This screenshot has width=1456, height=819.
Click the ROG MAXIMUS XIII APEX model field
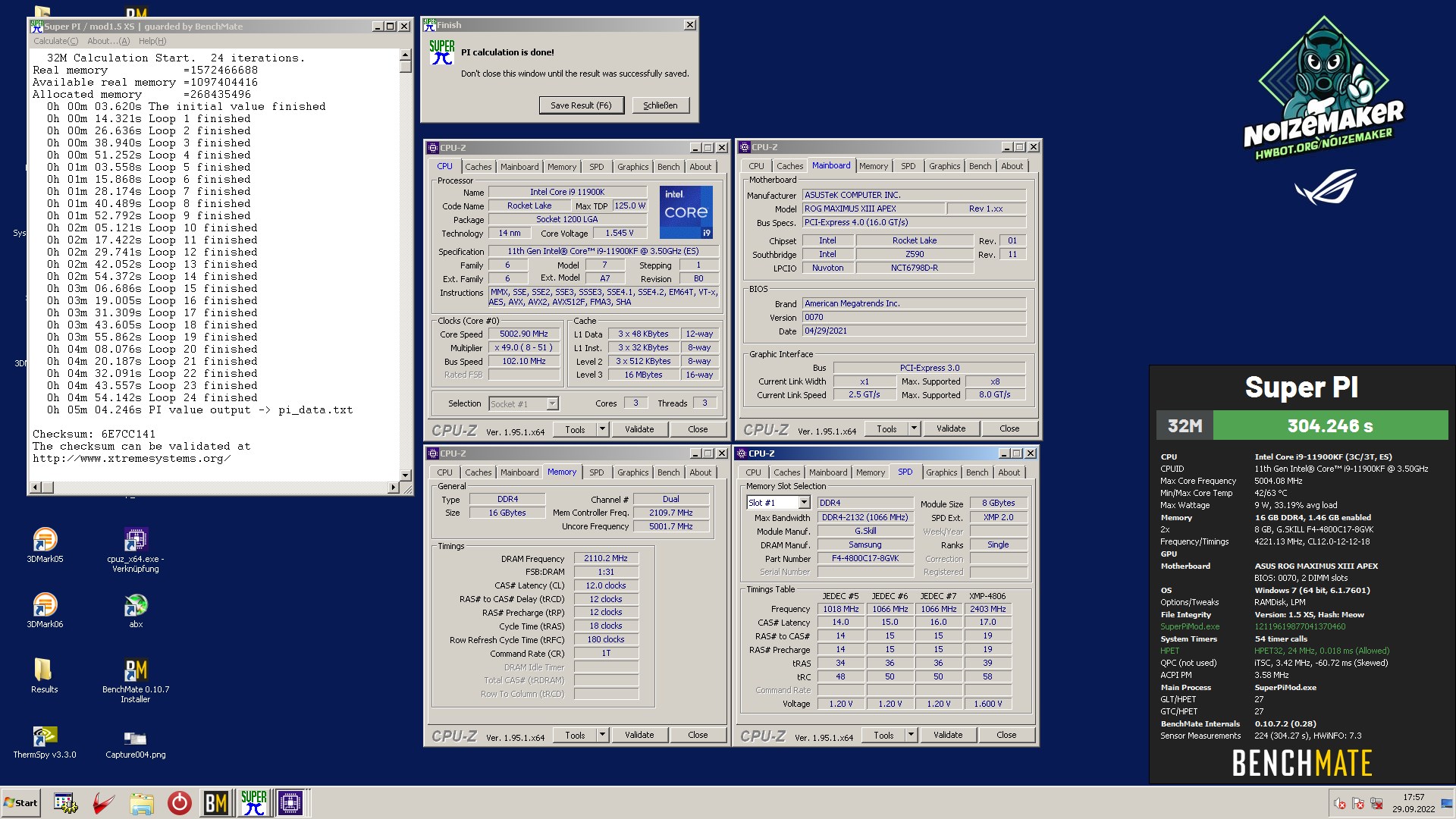(874, 209)
